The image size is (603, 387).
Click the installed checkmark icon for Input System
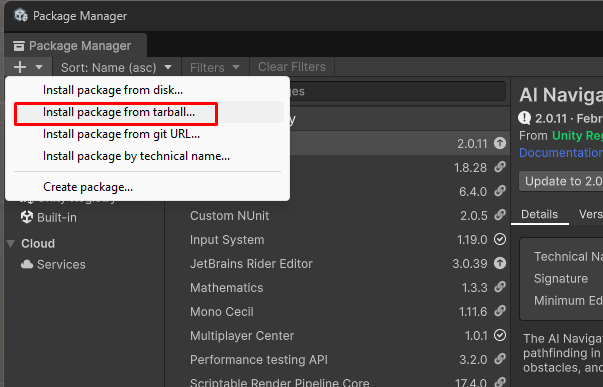[x=500, y=239]
